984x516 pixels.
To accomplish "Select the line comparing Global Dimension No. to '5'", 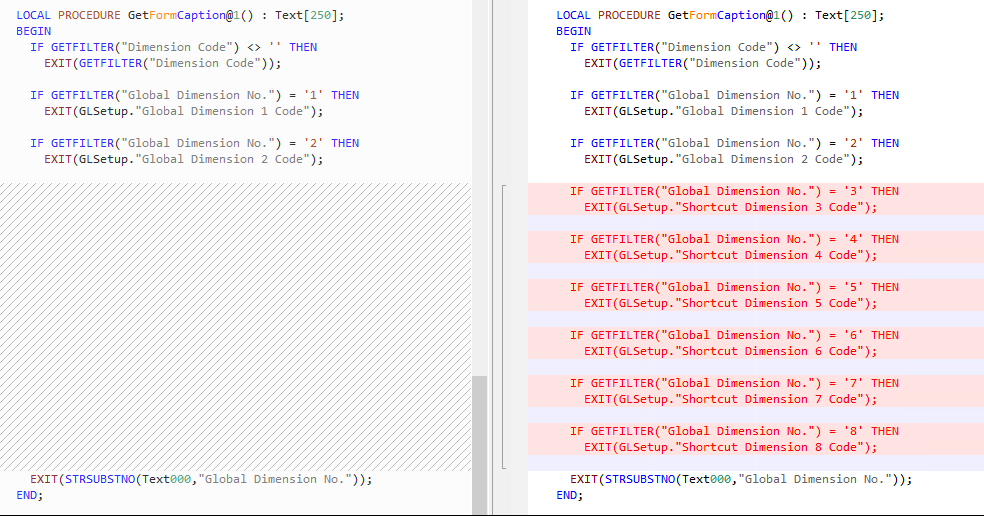I will pos(734,288).
